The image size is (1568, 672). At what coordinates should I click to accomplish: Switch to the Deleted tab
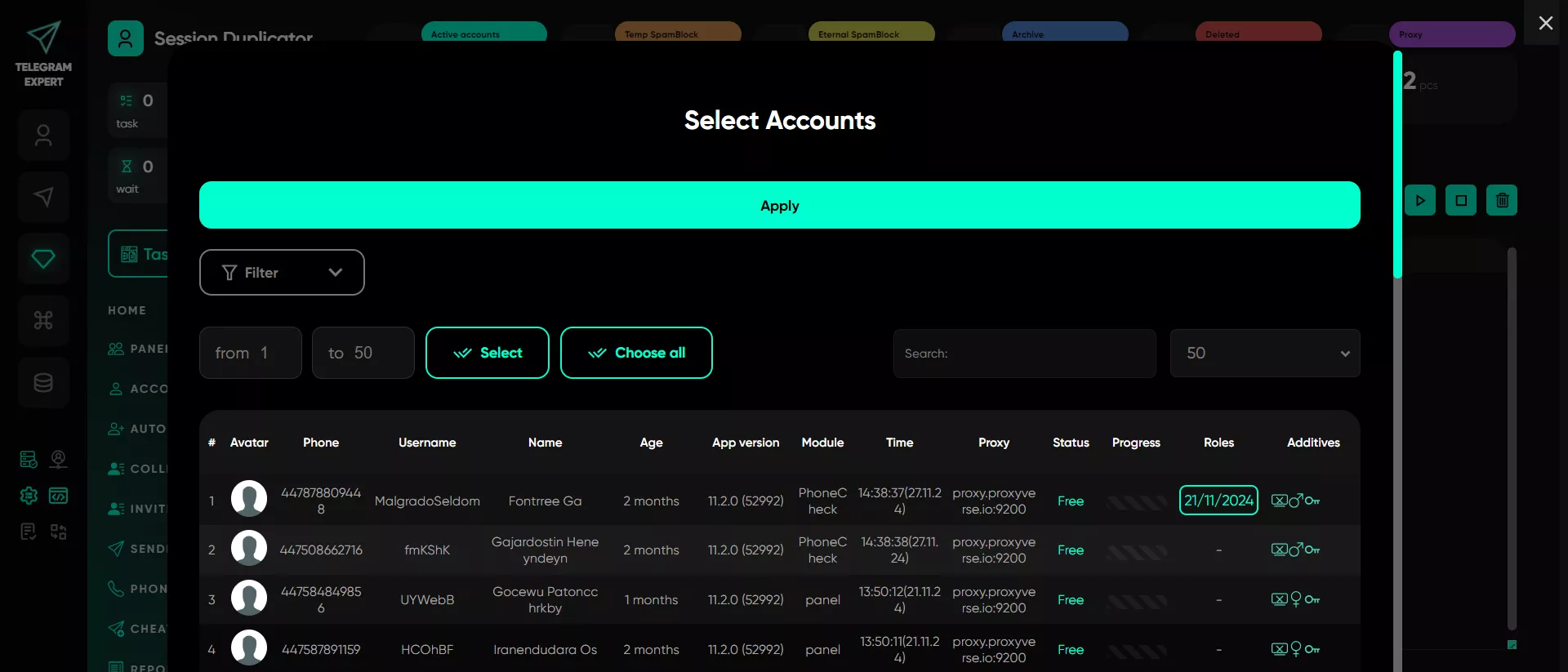click(x=1258, y=33)
